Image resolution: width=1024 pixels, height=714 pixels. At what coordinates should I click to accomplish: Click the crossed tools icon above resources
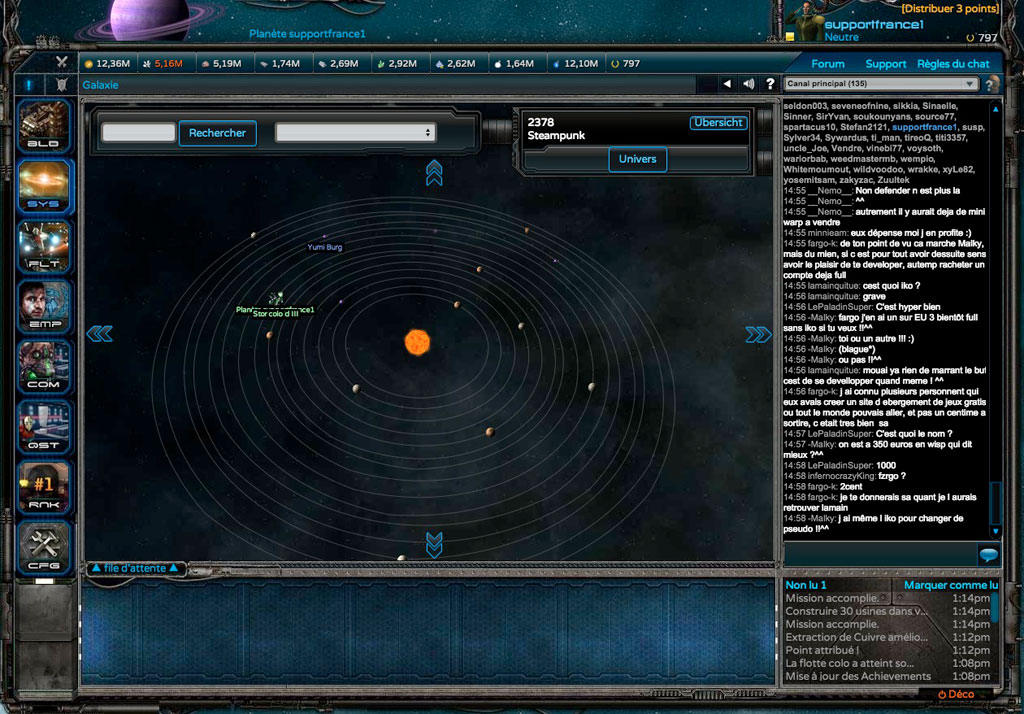tap(61, 62)
